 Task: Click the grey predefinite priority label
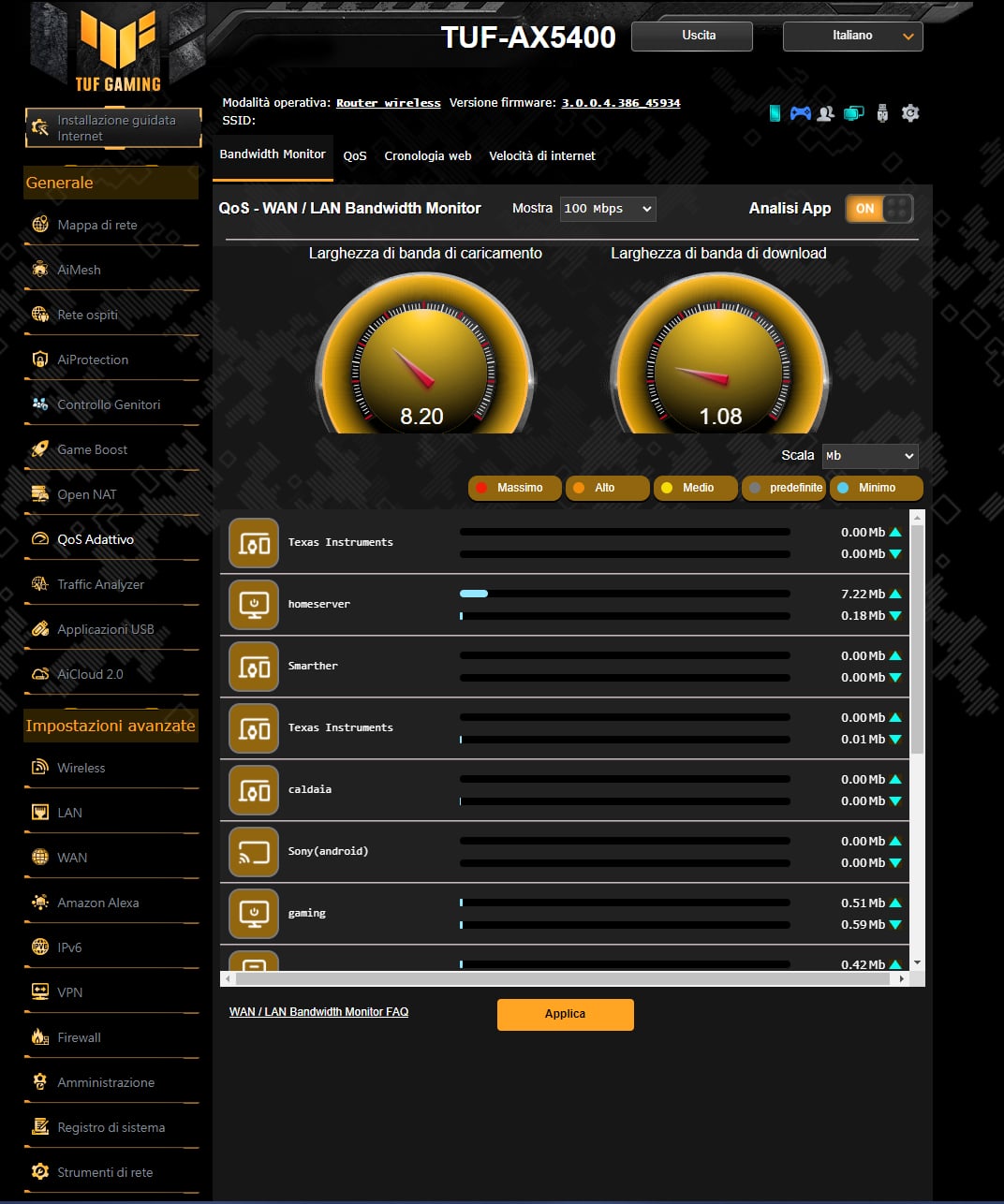pyautogui.click(x=784, y=488)
